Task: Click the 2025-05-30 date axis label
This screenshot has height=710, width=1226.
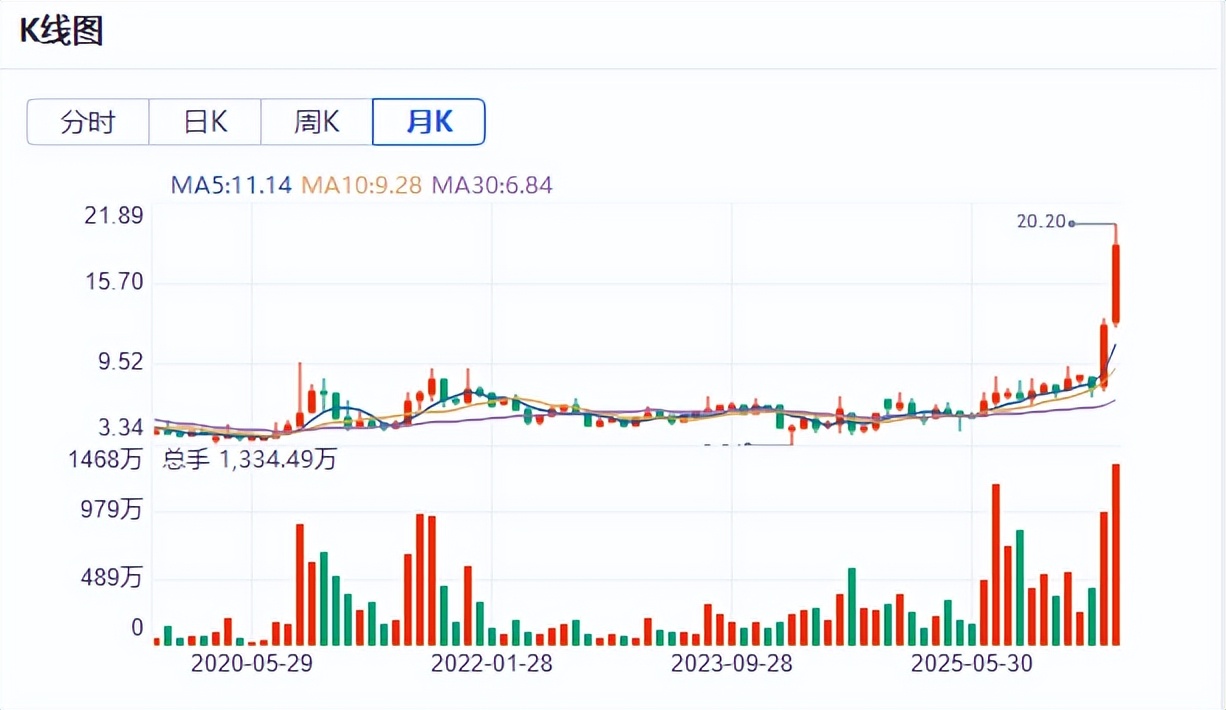Action: pos(972,663)
